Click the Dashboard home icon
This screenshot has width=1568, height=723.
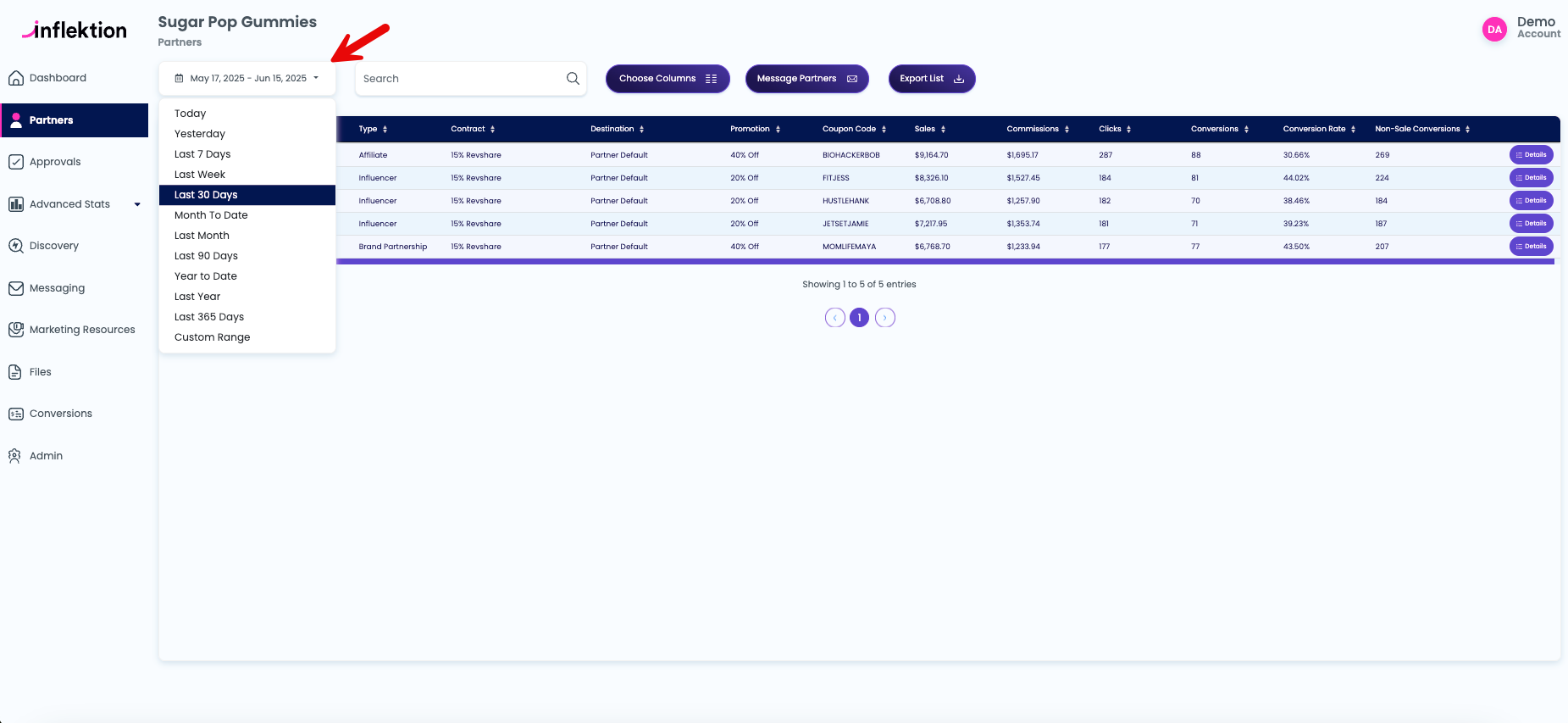(x=15, y=78)
